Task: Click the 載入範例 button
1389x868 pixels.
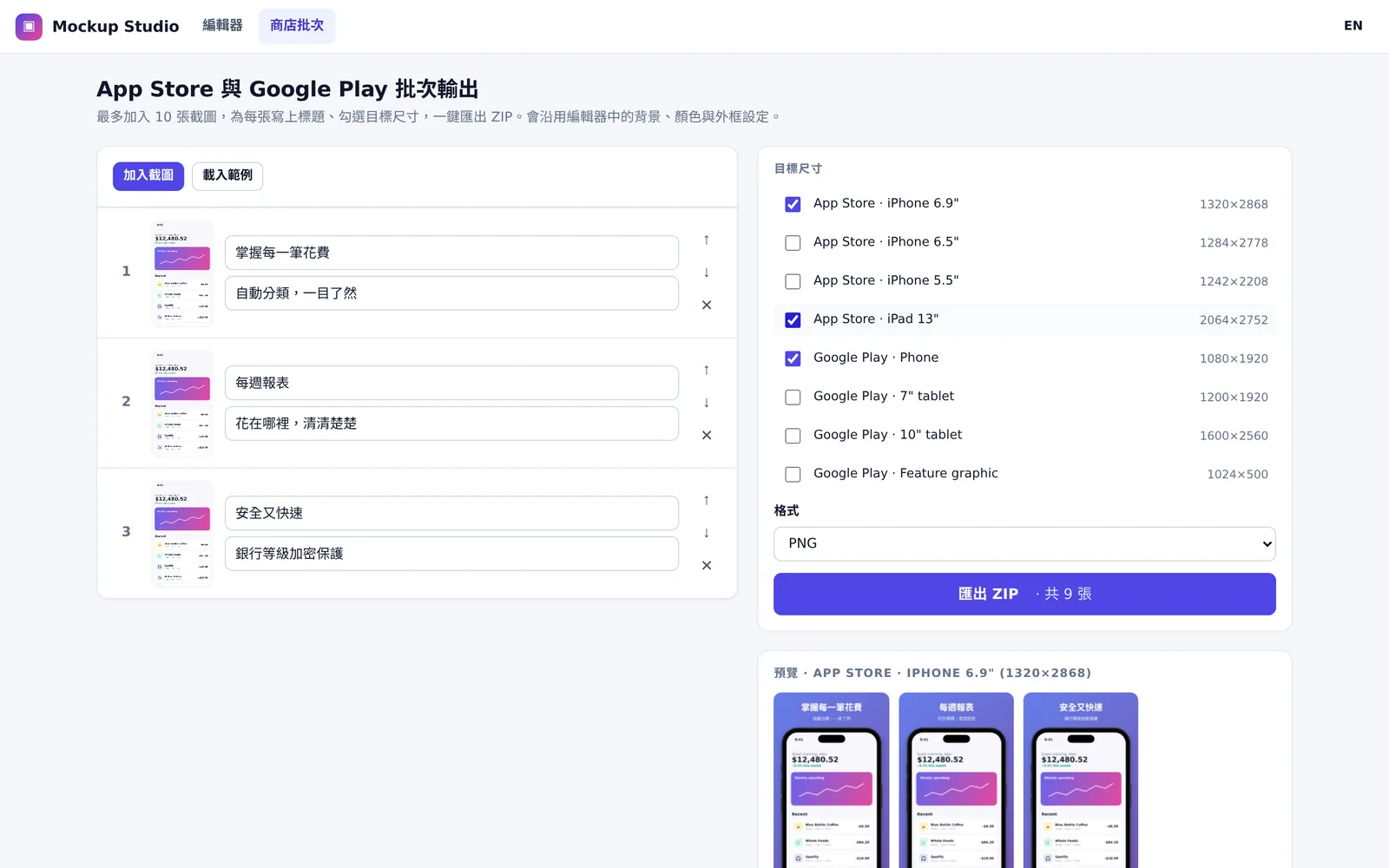Action: point(227,175)
